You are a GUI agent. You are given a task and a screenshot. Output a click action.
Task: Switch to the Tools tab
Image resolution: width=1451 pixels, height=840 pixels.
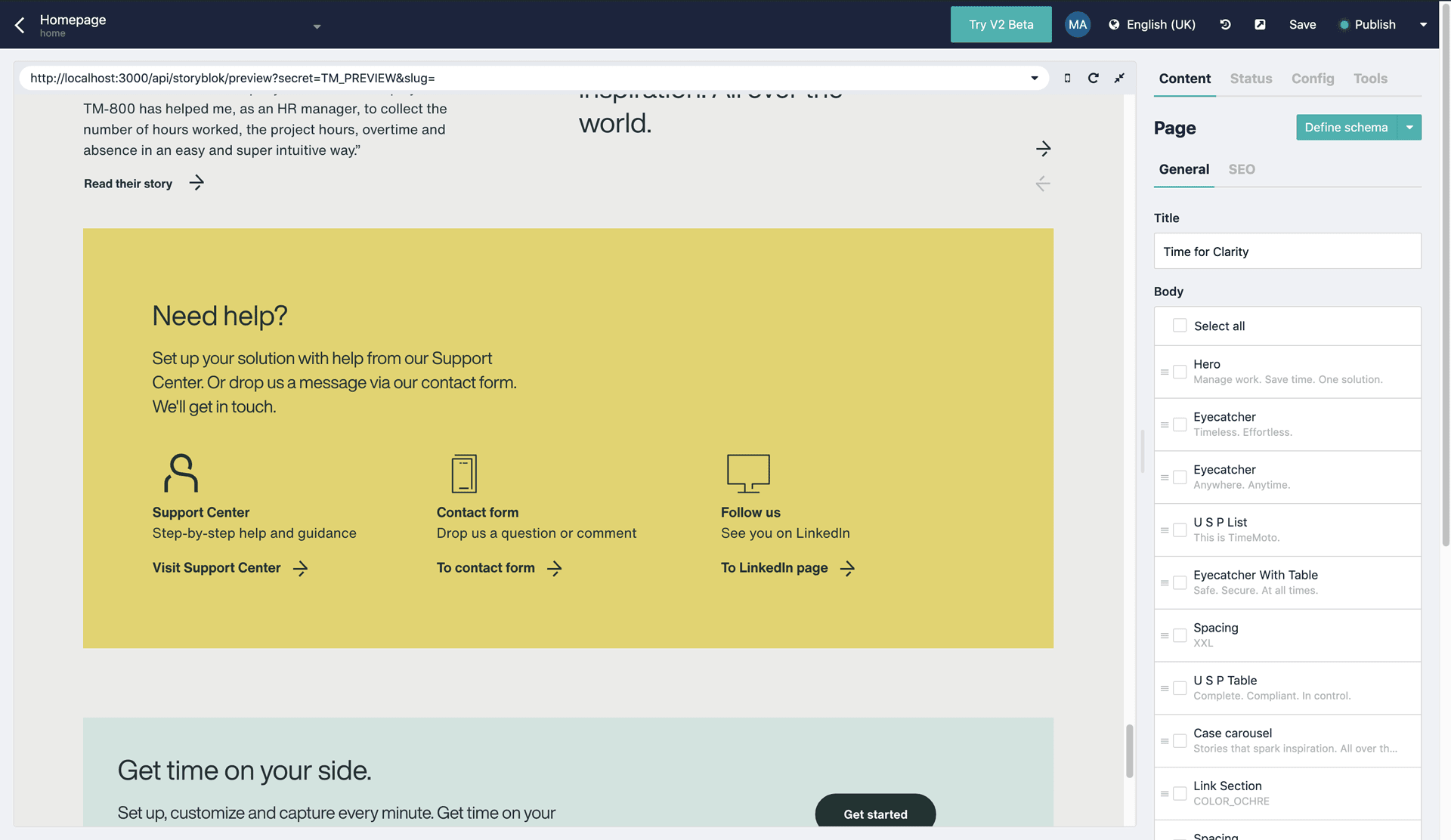(1370, 79)
